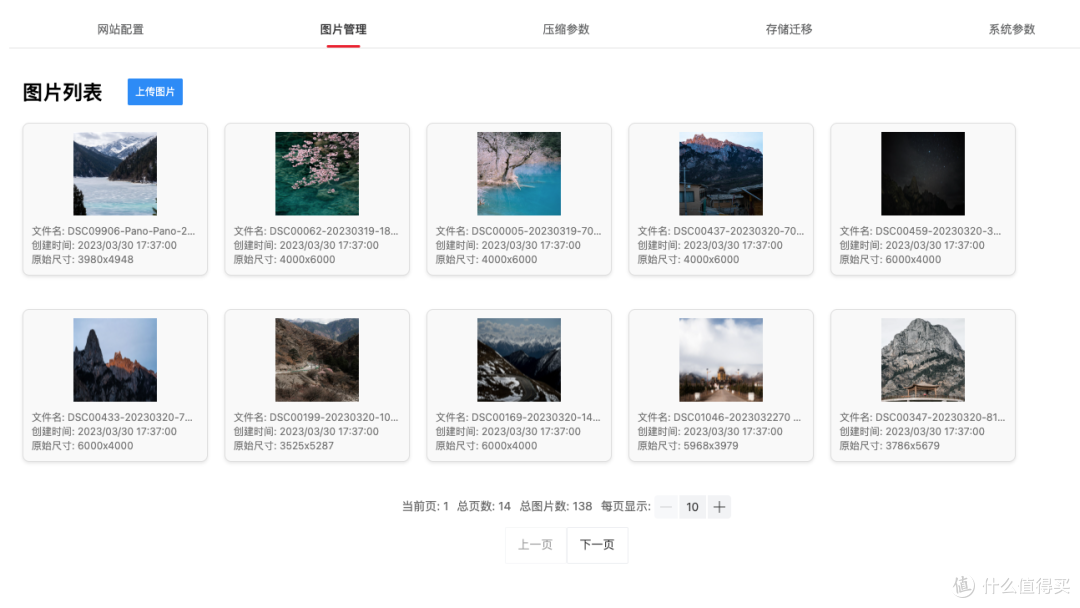Open thumbnail of DSC00005-20230319-70 tree by water

[519, 174]
